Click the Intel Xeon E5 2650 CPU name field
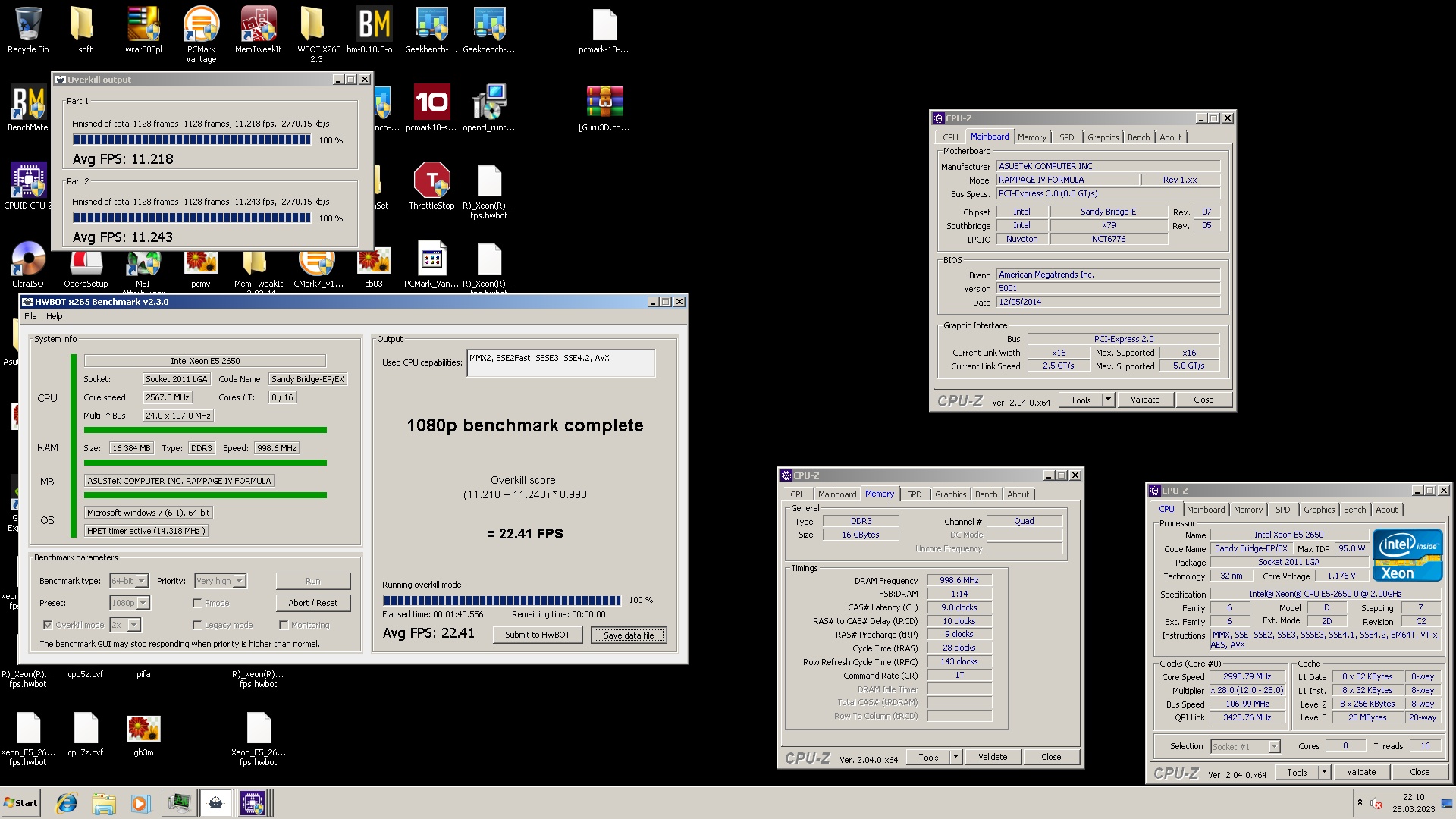Viewport: 1456px width, 819px height. [205, 361]
